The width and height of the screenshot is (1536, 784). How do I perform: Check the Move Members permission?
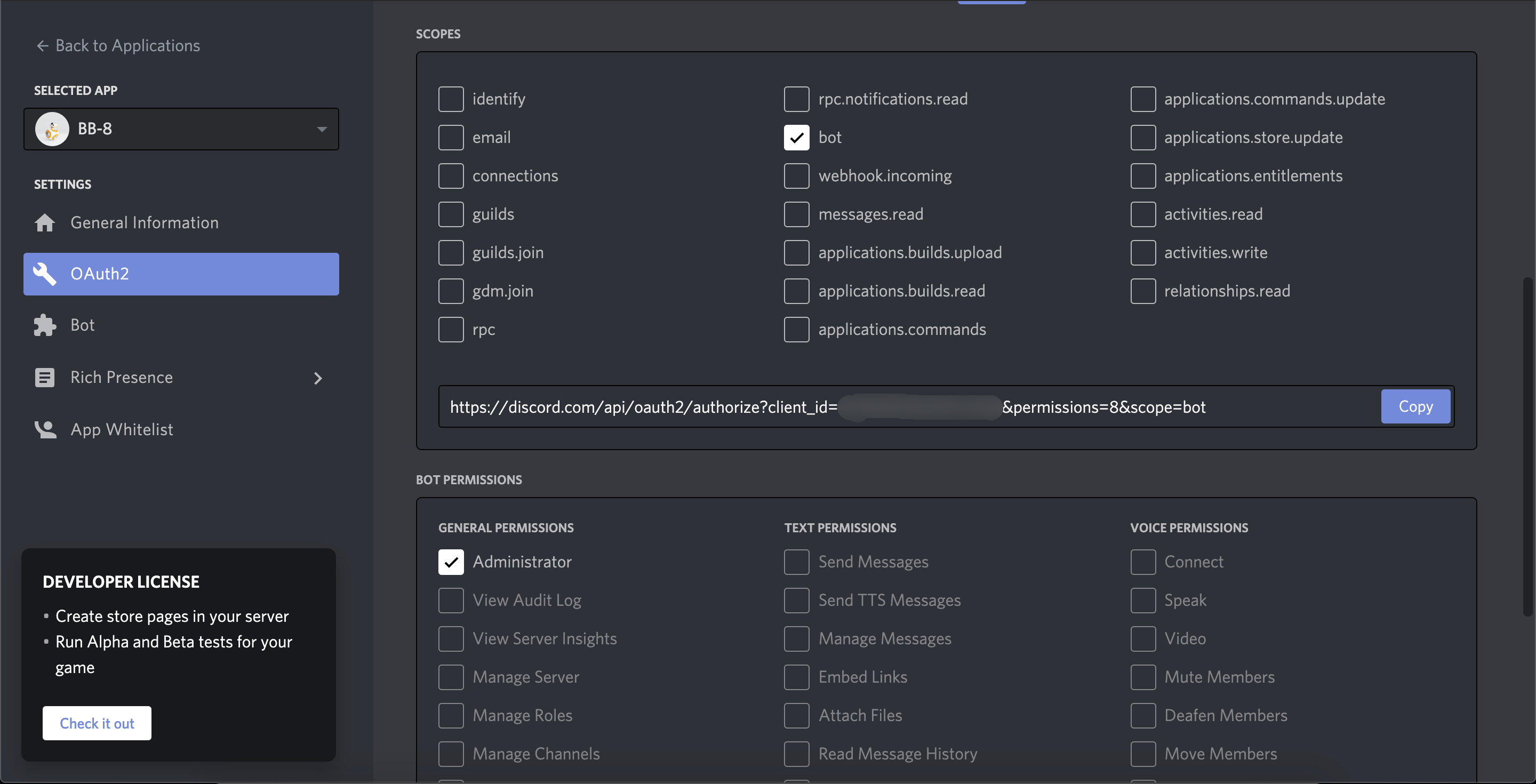(1143, 754)
